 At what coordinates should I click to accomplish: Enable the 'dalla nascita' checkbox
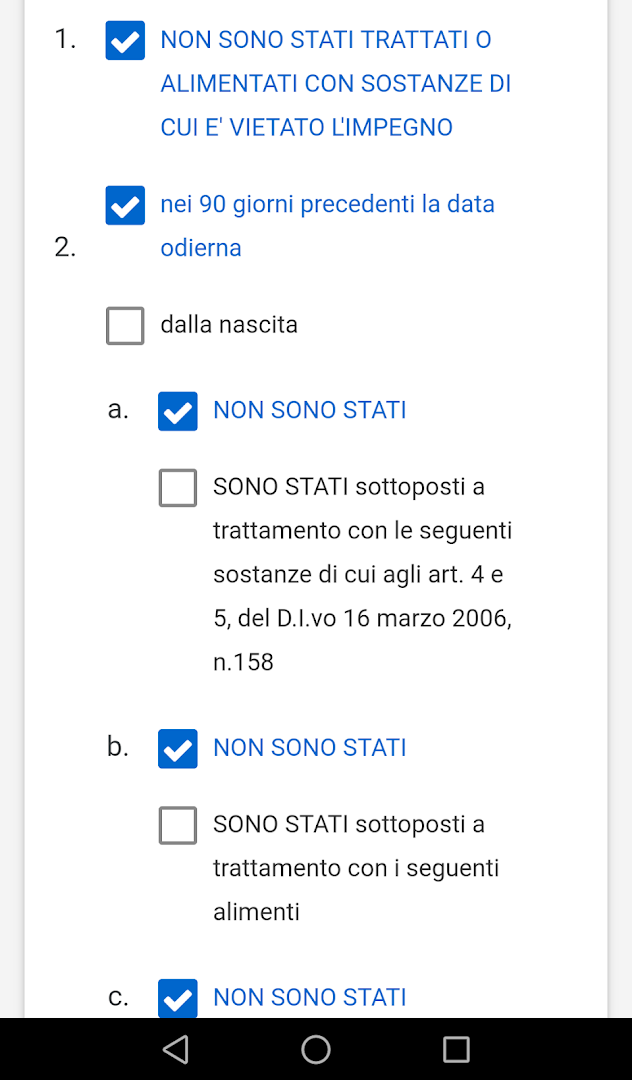coord(124,325)
